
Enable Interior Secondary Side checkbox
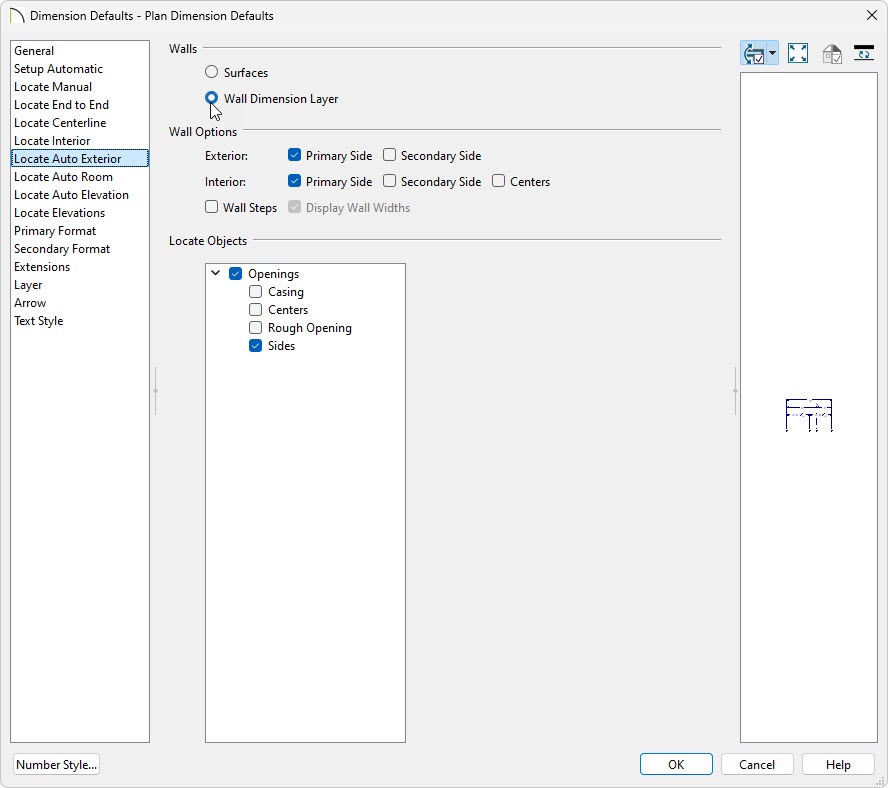(x=390, y=181)
